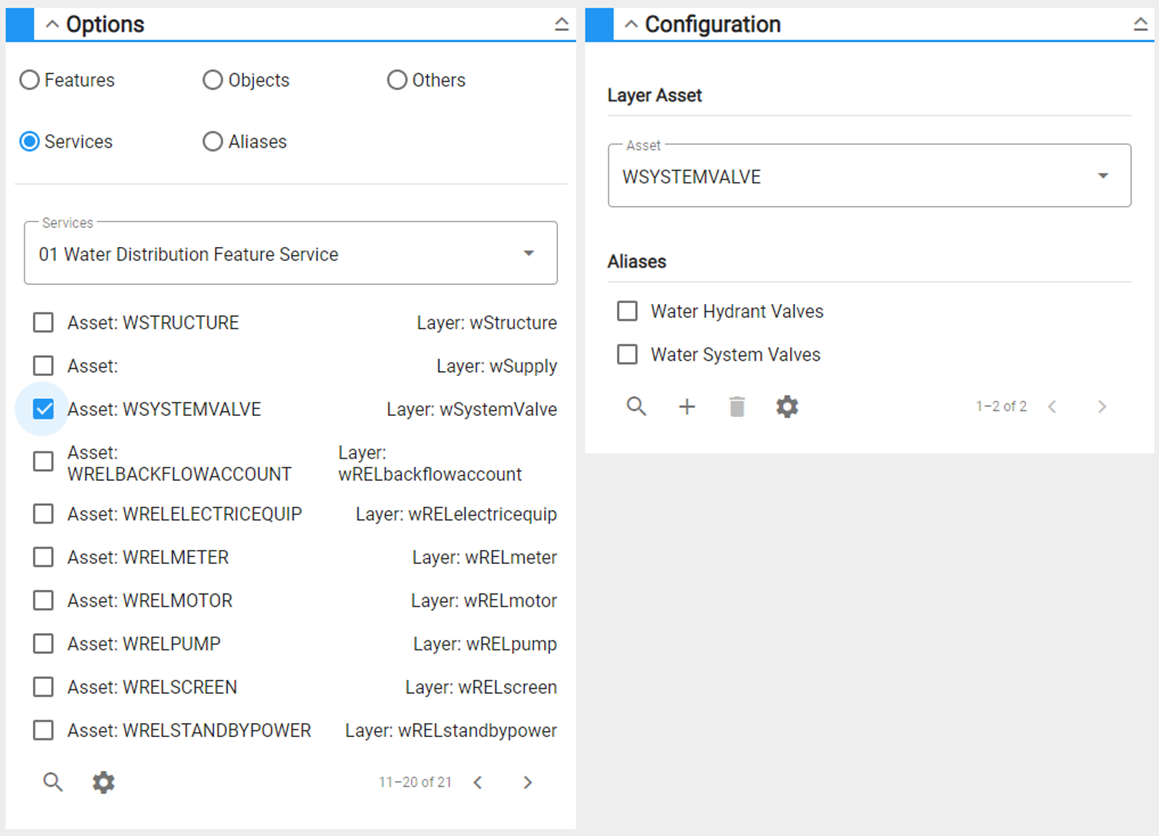
Task: Select the WRELPUMP asset row
Action: pos(43,643)
